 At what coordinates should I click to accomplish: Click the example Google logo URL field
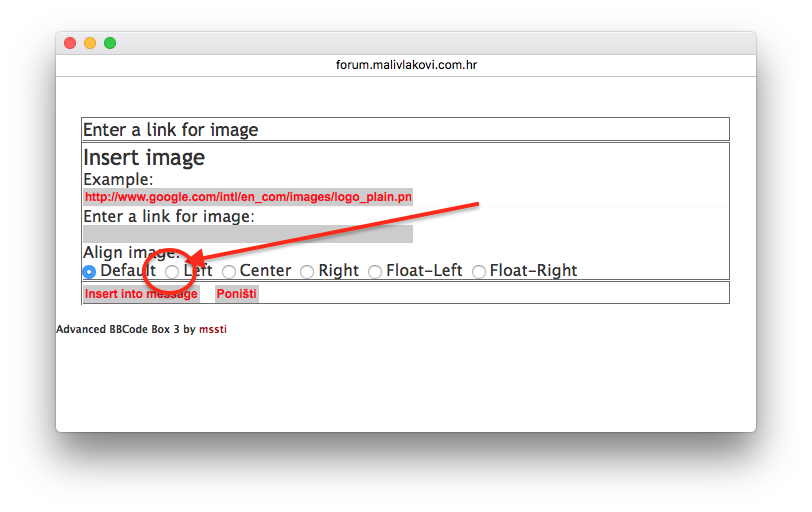[248, 197]
